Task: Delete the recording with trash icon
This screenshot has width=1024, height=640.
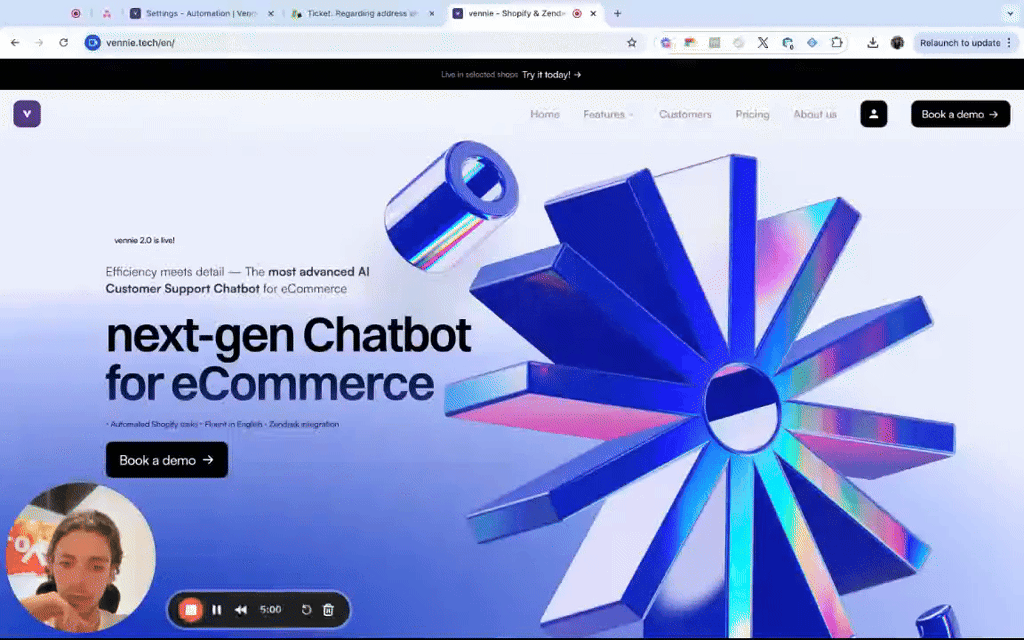Action: pos(328,609)
